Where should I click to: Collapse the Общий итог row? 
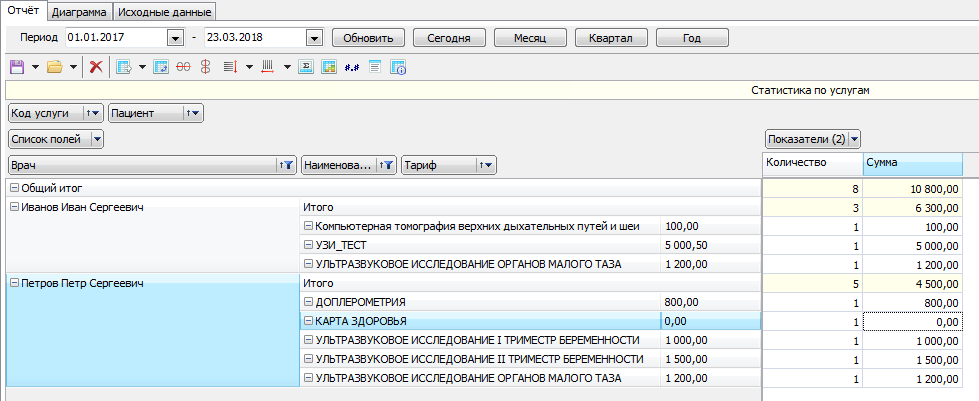(x=13, y=188)
